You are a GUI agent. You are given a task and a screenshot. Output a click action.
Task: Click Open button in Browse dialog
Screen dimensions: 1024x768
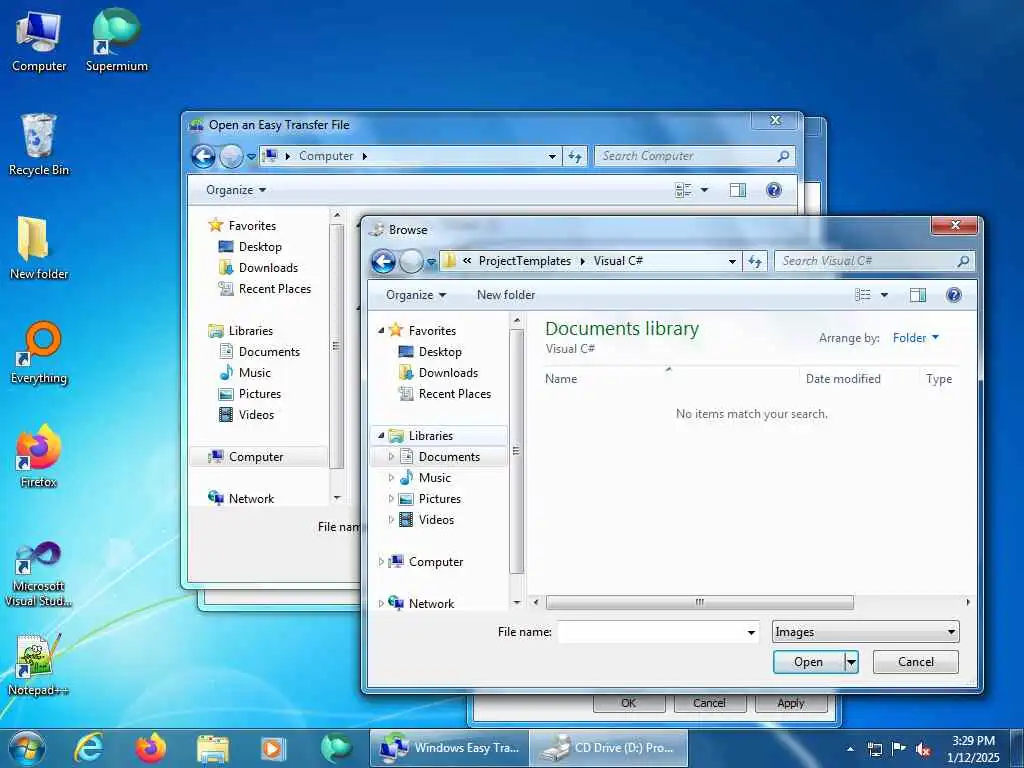point(808,662)
